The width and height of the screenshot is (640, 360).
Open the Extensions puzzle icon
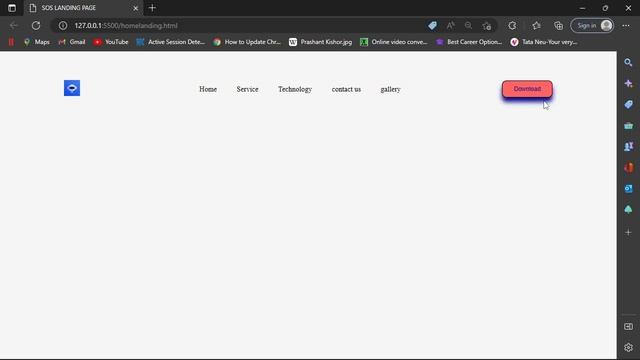[512, 25]
